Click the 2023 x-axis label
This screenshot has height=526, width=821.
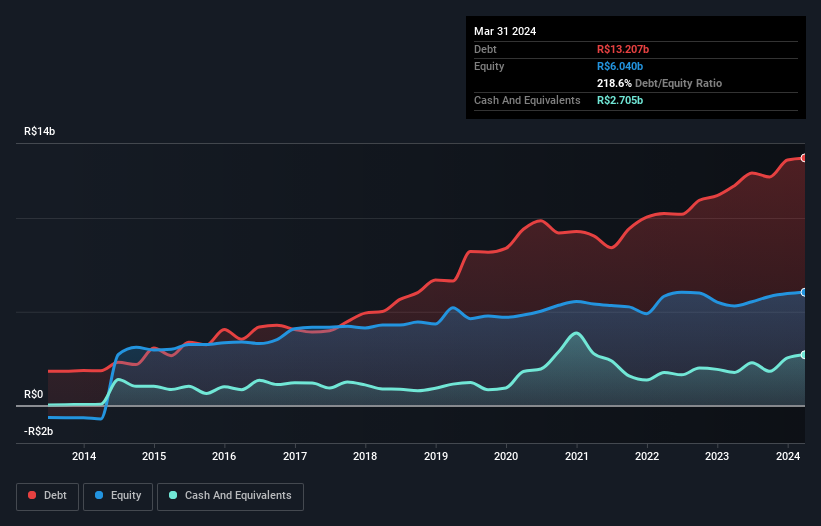pyautogui.click(x=717, y=456)
